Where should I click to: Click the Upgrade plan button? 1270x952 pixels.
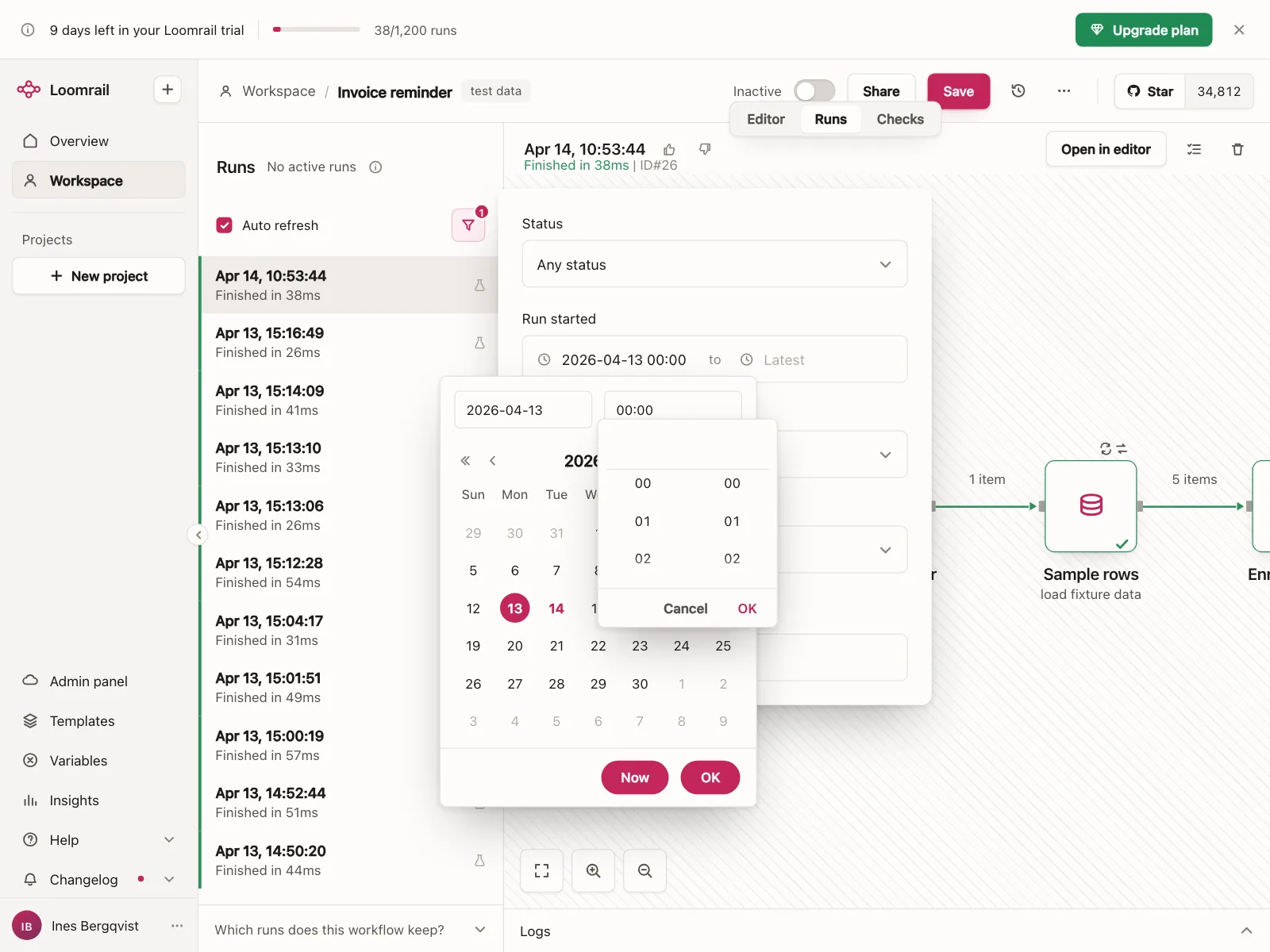(x=1144, y=30)
